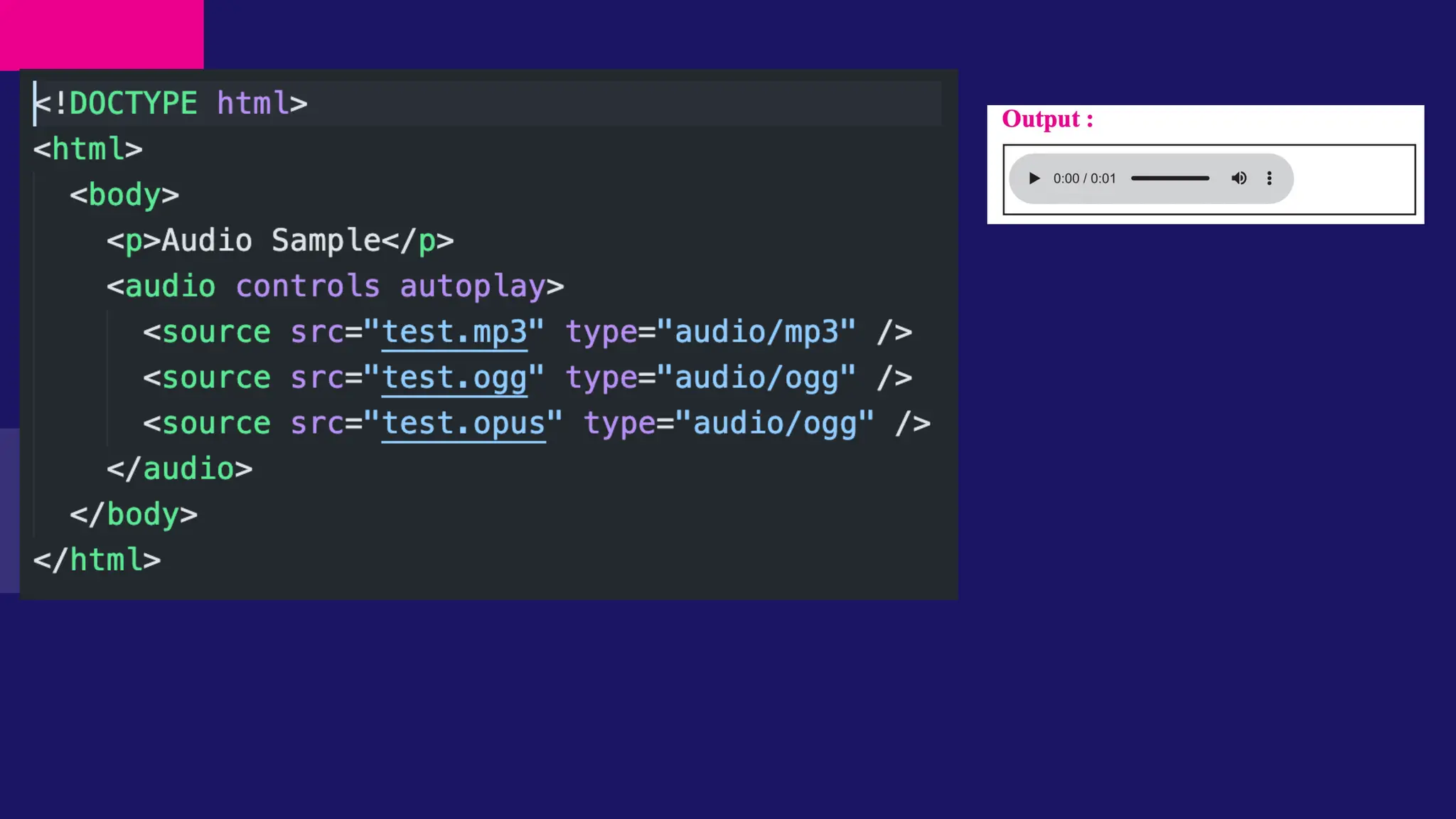Open the test.ogg underlined link
This screenshot has height=819, width=1456.
coord(454,378)
